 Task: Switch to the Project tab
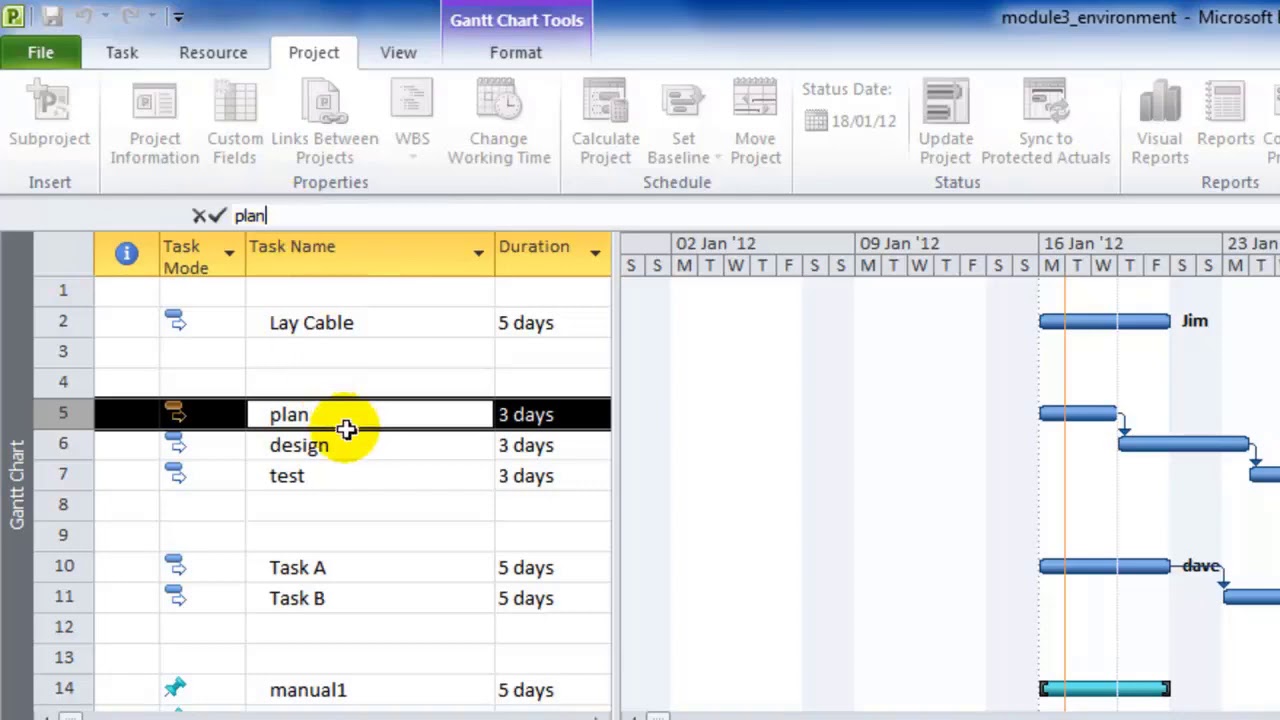point(314,53)
